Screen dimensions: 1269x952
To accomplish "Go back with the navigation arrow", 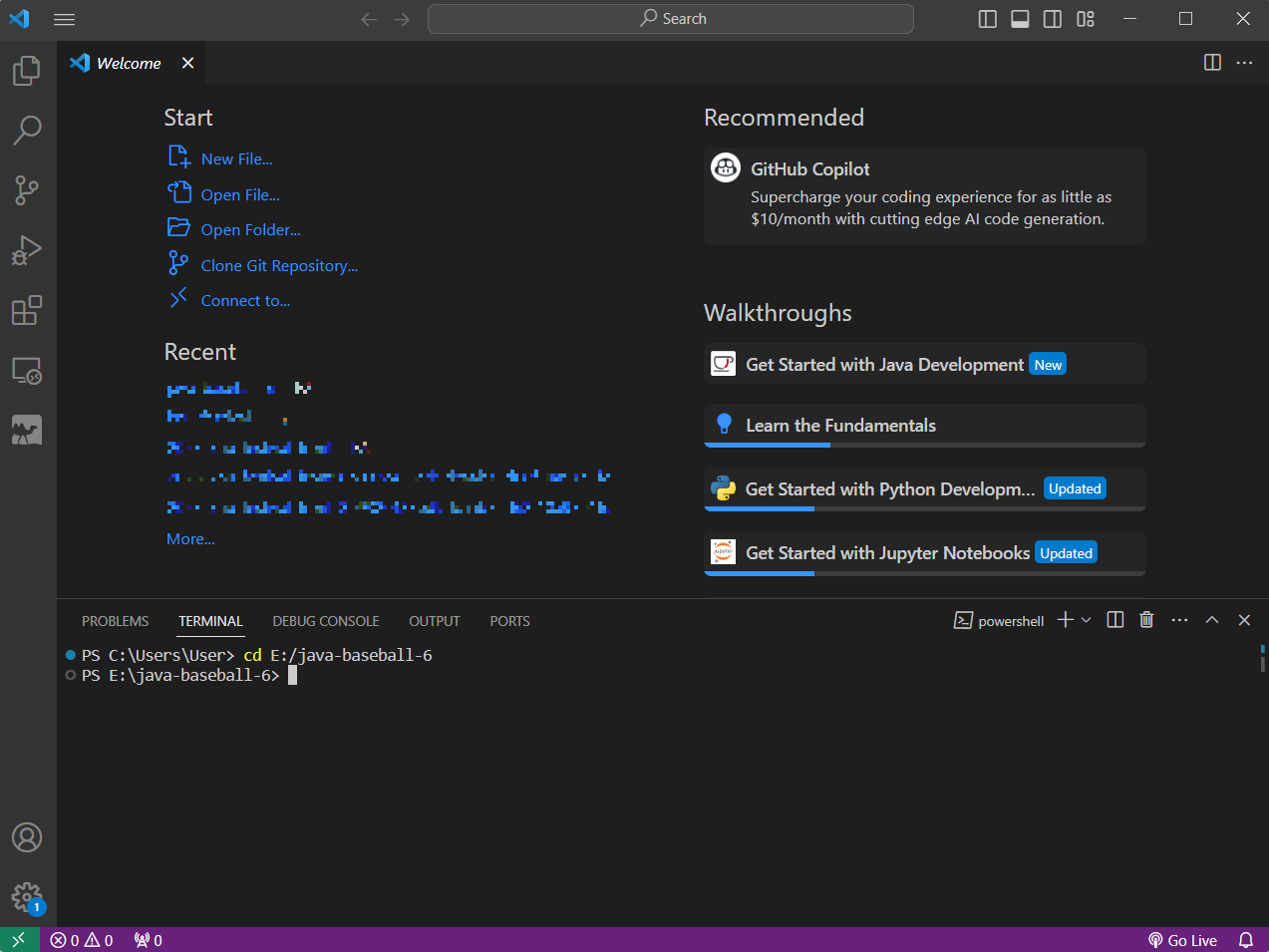I will (x=369, y=19).
